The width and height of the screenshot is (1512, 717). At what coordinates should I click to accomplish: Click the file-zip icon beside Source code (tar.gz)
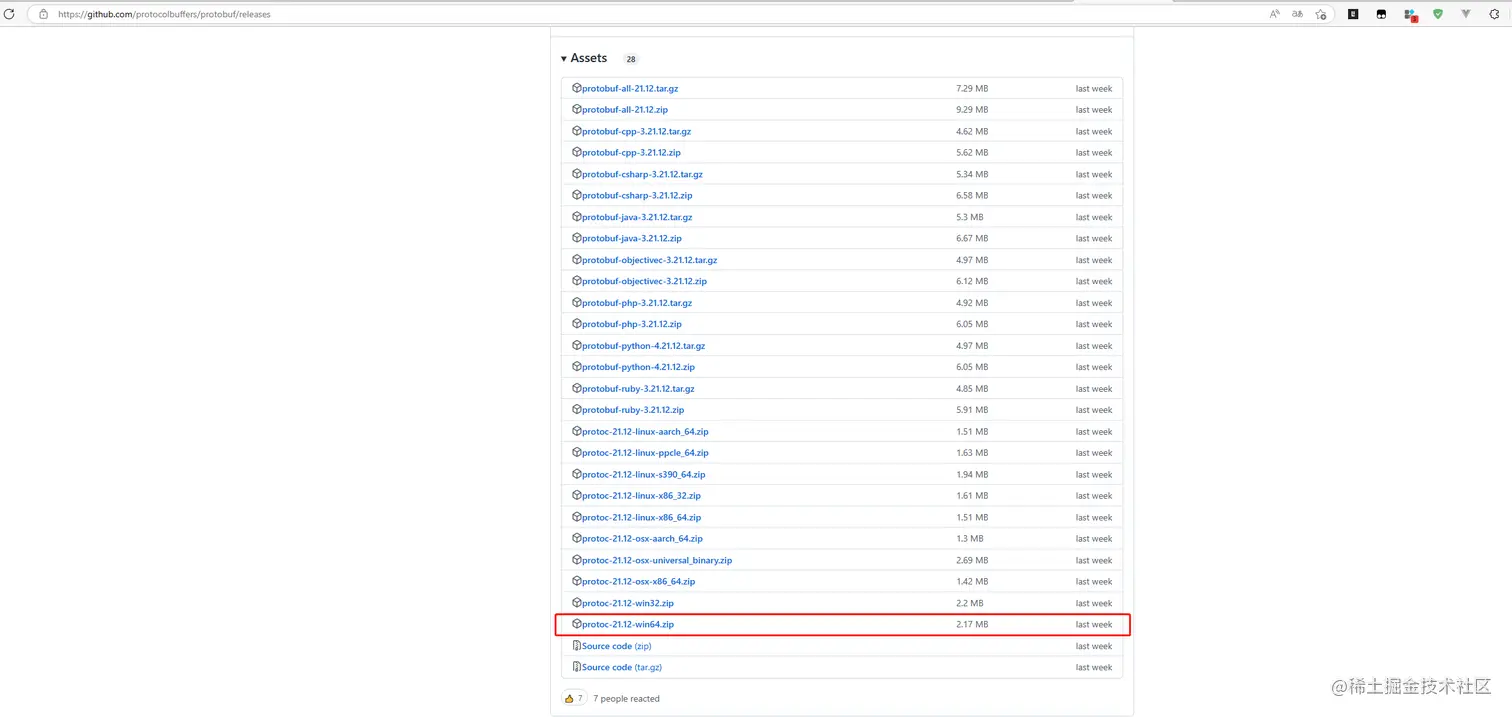[x=577, y=667]
